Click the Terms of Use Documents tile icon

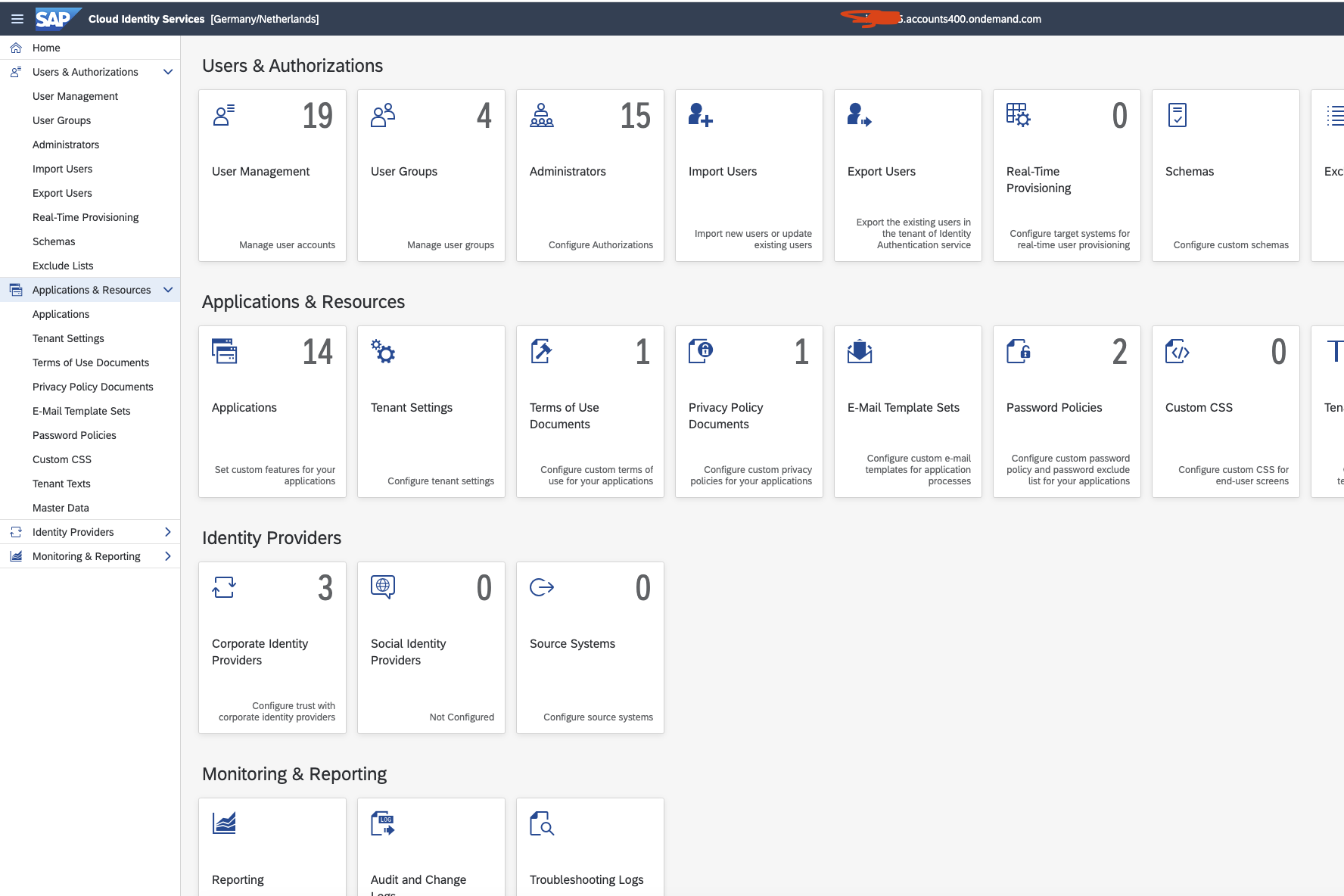[x=542, y=351]
